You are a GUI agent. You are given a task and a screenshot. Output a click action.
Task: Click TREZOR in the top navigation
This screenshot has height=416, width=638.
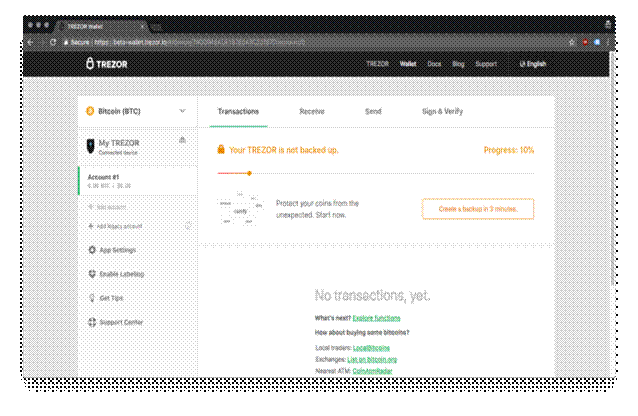pos(377,63)
